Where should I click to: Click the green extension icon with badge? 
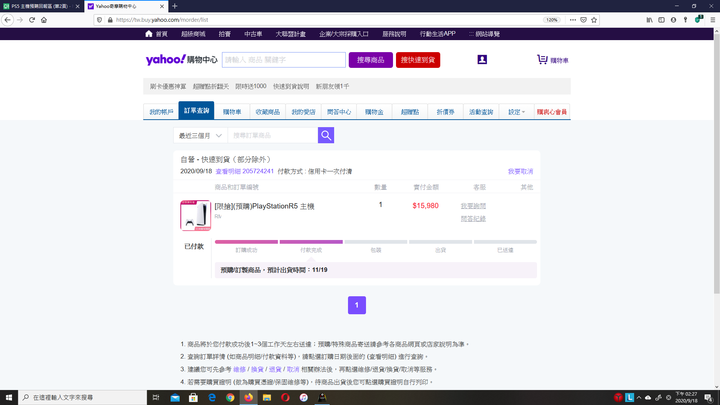click(699, 19)
